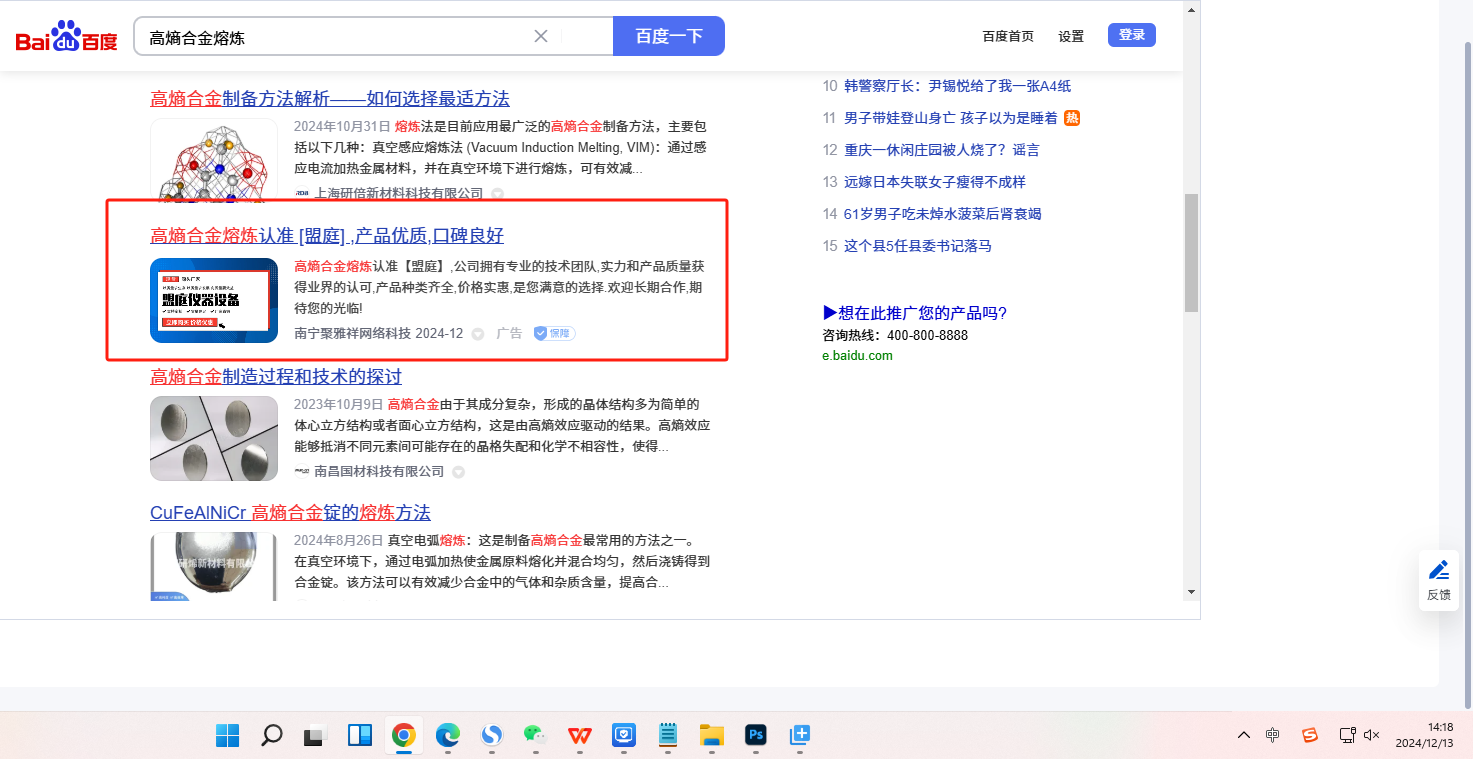The image size is (1473, 759).
Task: Open result 高熵合金制造过程和技术的探讨
Action: coord(276,377)
